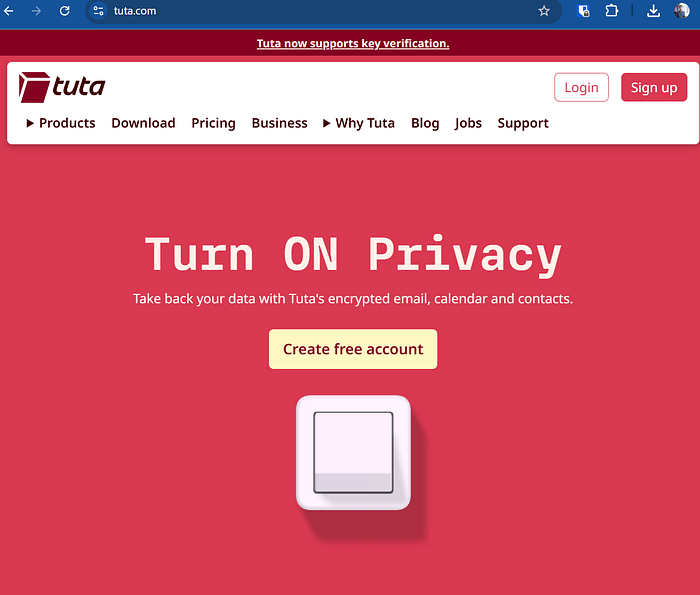Image resolution: width=700 pixels, height=595 pixels.
Task: Click the browser forward arrow
Action: pyautogui.click(x=36, y=11)
